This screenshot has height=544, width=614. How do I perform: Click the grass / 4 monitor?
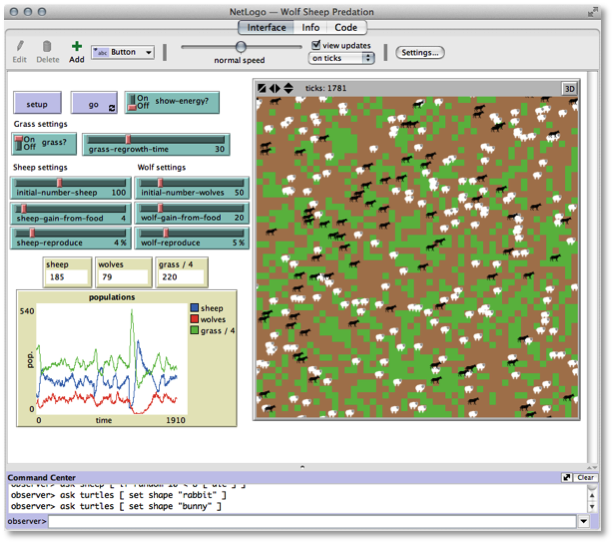(x=182, y=272)
